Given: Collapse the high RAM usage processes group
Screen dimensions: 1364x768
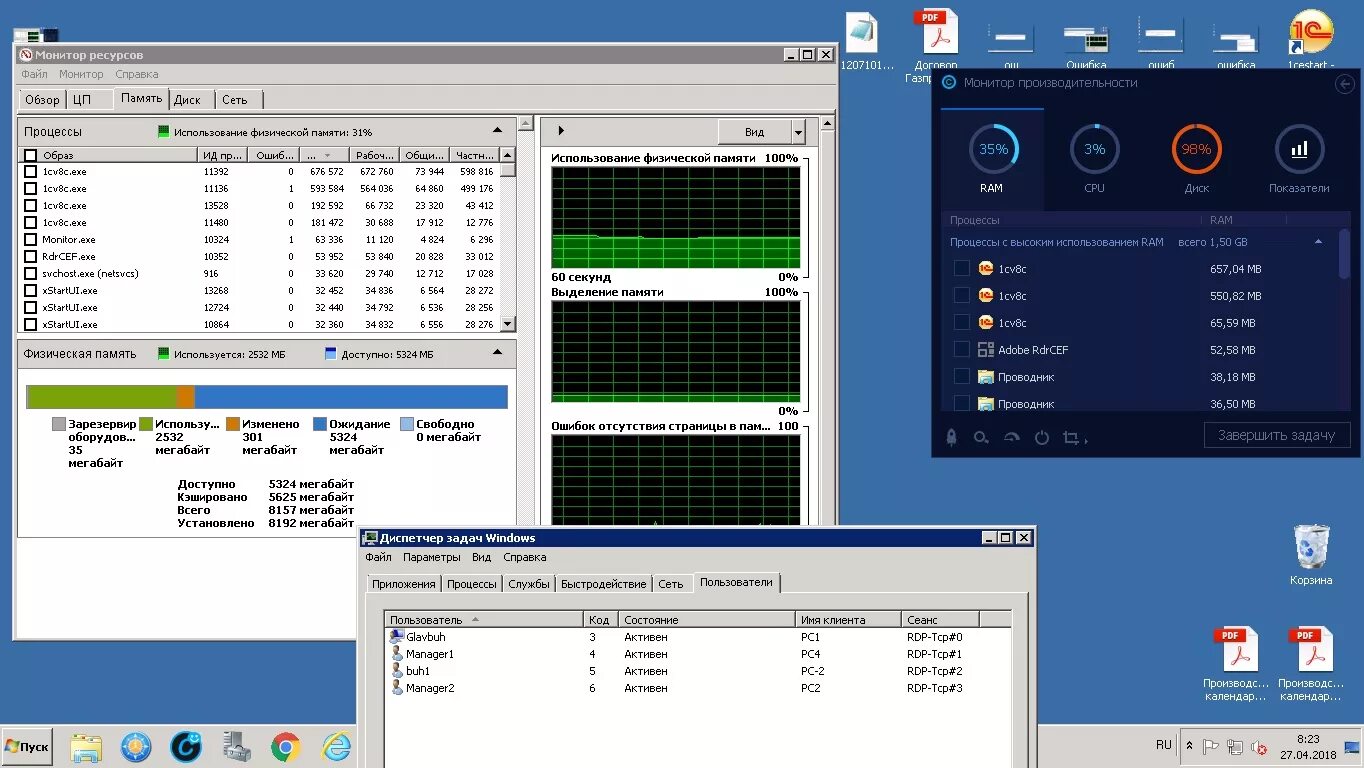Looking at the screenshot, I should [1319, 242].
